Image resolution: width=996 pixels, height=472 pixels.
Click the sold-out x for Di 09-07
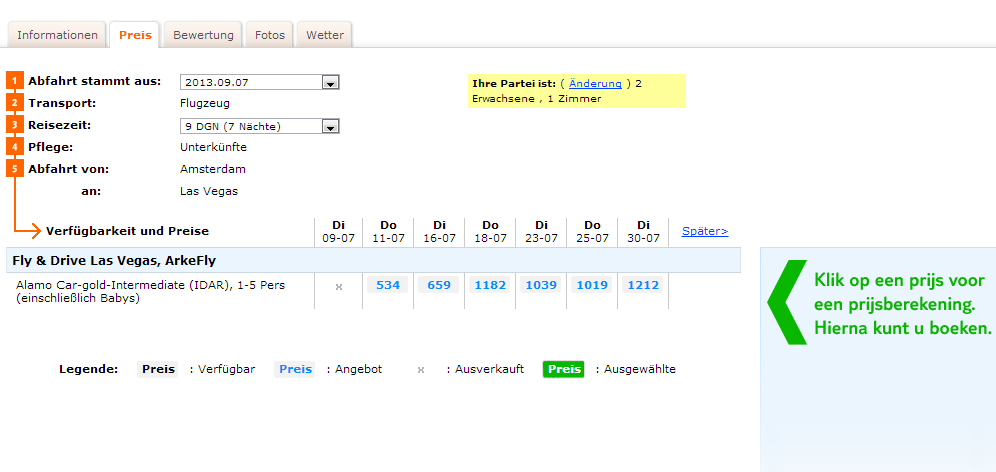tap(338, 287)
